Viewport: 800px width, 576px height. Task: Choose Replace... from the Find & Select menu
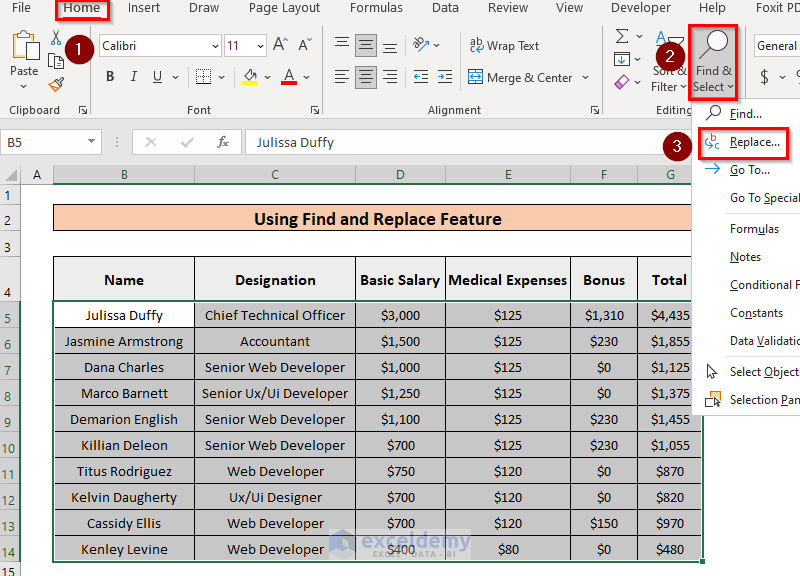754,142
